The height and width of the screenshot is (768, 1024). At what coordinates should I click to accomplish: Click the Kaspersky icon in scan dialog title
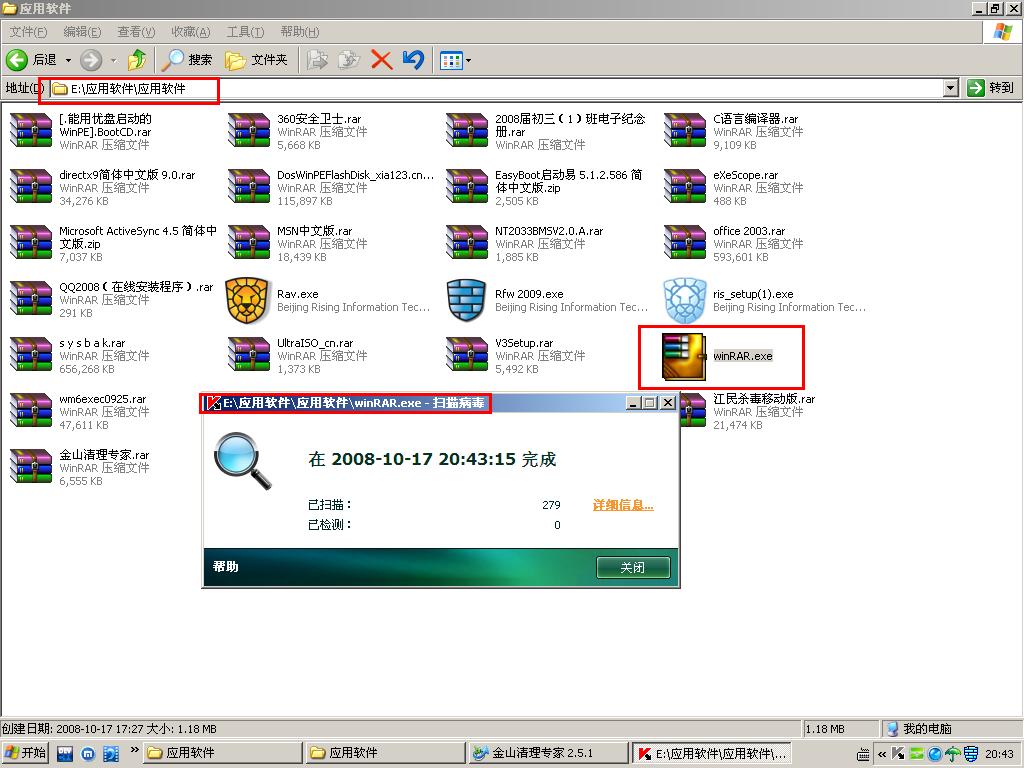pos(214,403)
